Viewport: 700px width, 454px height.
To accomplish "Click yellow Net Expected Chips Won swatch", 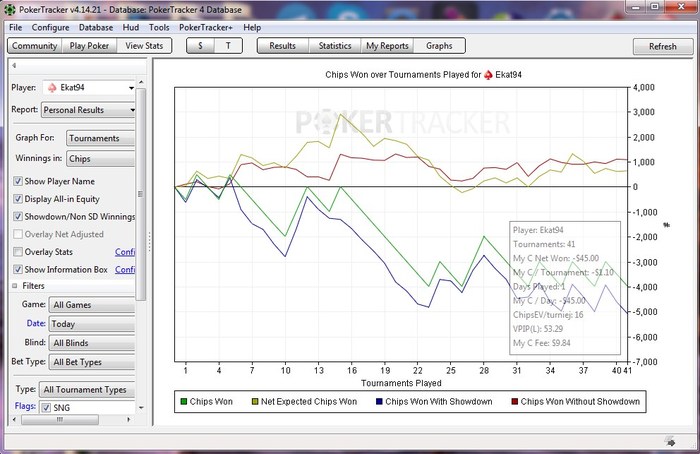I will [x=255, y=402].
